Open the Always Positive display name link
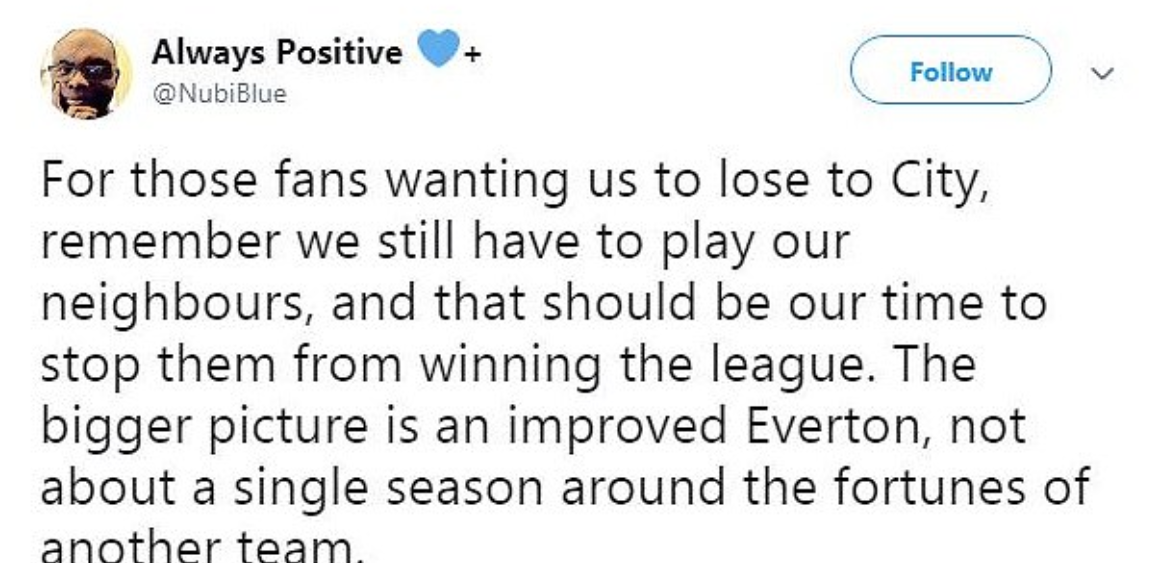Viewport: 1149px width, 563px height. (x=276, y=53)
